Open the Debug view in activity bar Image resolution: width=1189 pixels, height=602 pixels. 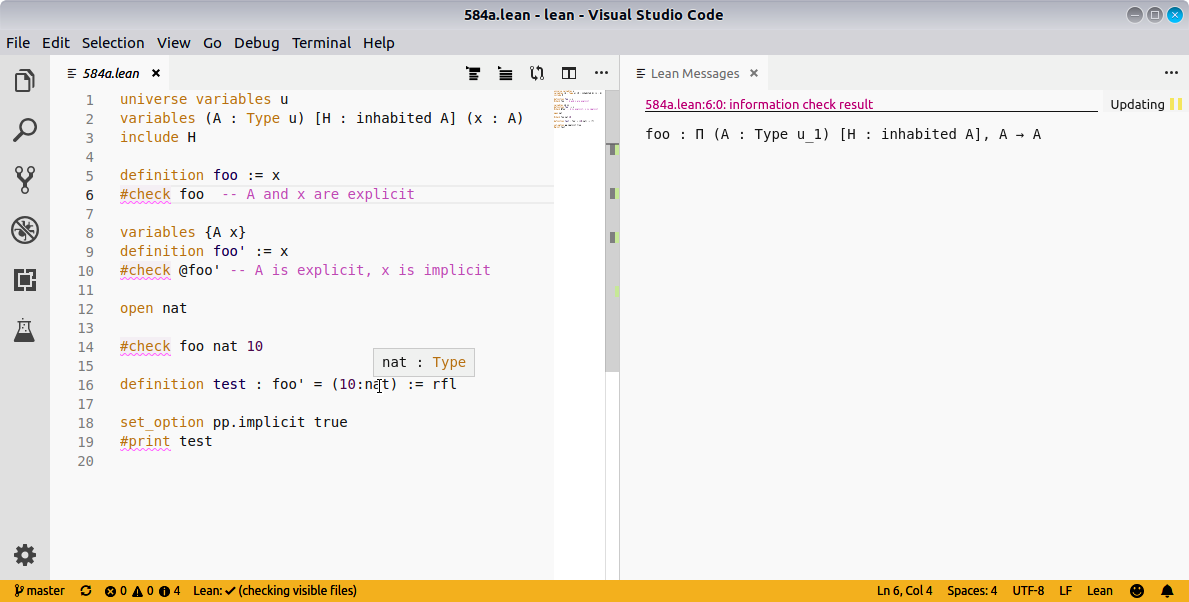coord(25,230)
